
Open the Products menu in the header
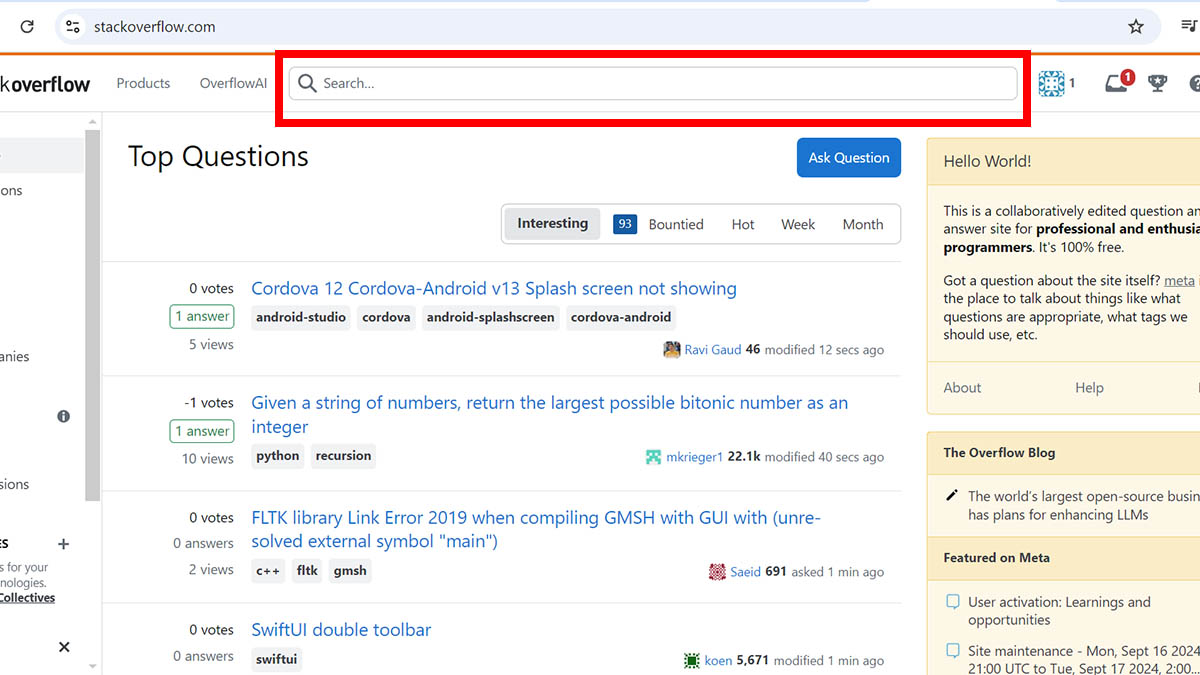(143, 83)
